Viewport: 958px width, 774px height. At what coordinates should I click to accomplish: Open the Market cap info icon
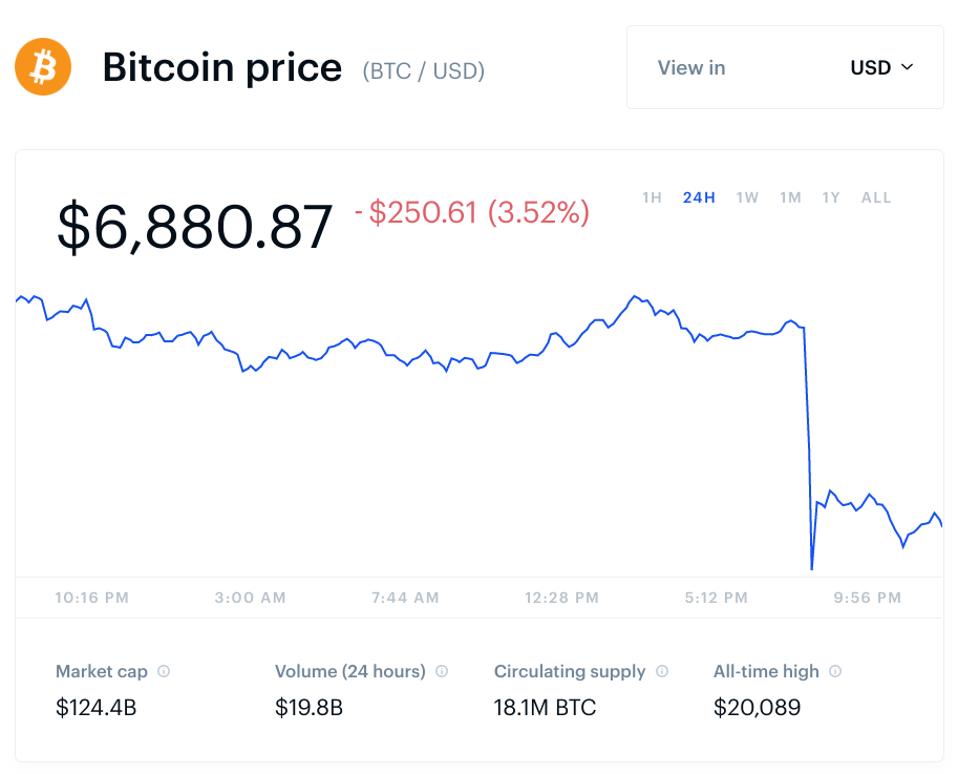click(164, 671)
